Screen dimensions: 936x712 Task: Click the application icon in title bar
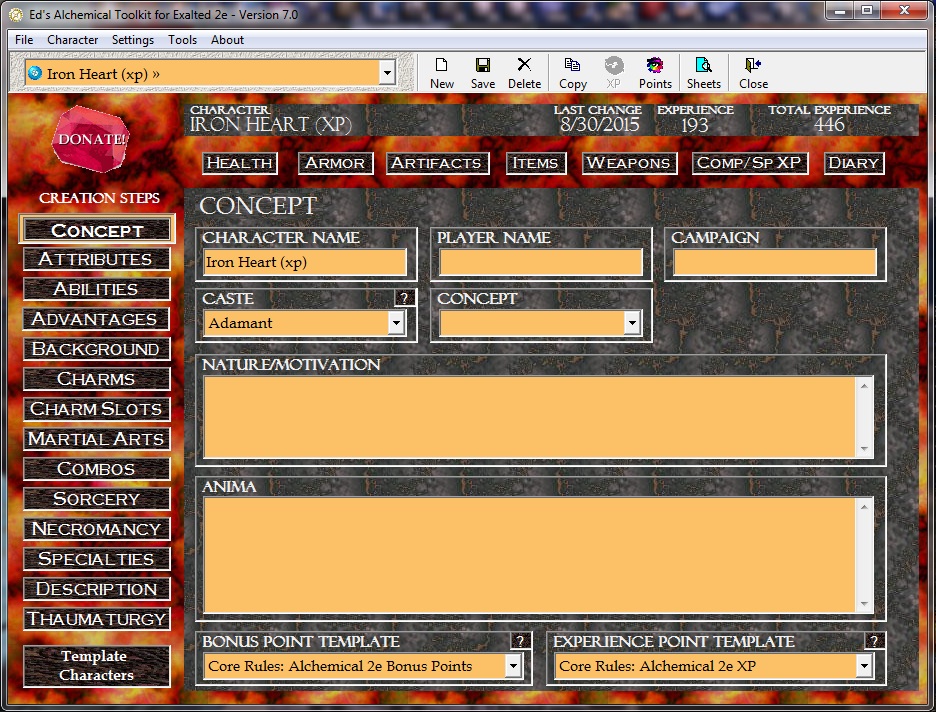pyautogui.click(x=16, y=14)
